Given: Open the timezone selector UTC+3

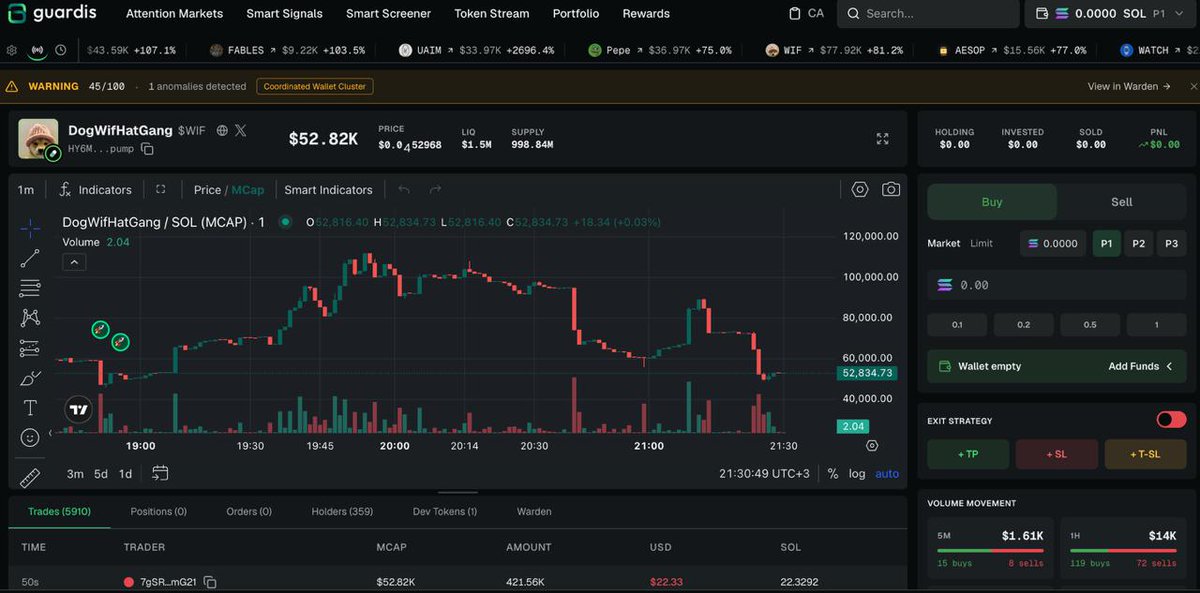Looking at the screenshot, I should point(765,474).
